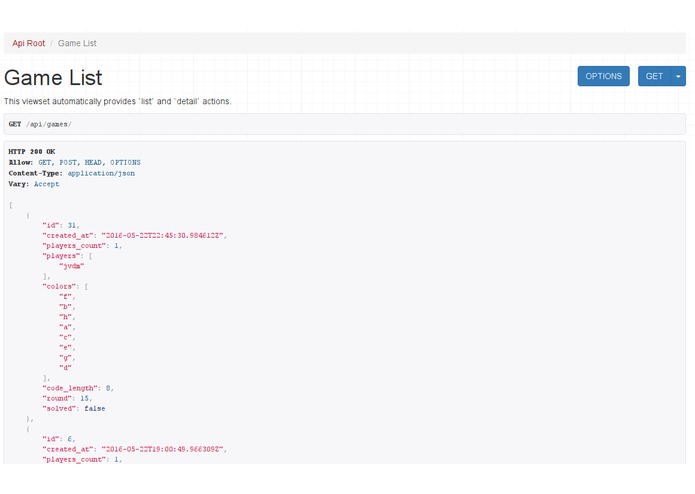Click the "jvdm" player name

point(72,266)
